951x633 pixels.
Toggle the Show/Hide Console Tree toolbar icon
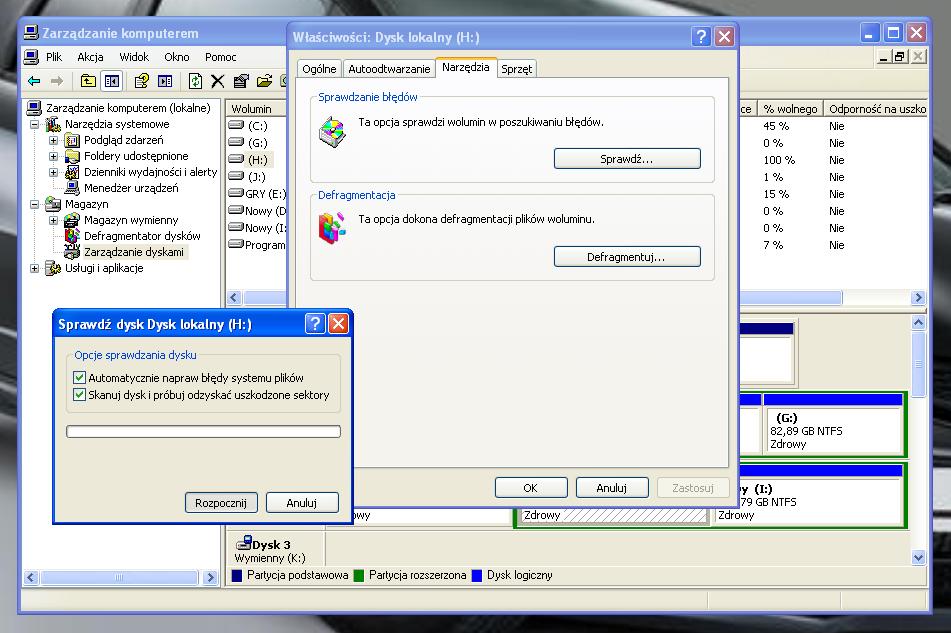pos(112,81)
